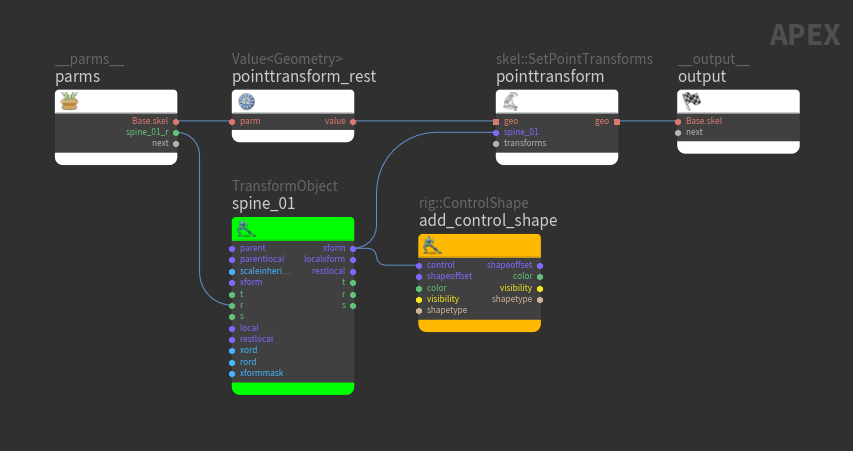Click the t input port on spine_01

[232, 294]
